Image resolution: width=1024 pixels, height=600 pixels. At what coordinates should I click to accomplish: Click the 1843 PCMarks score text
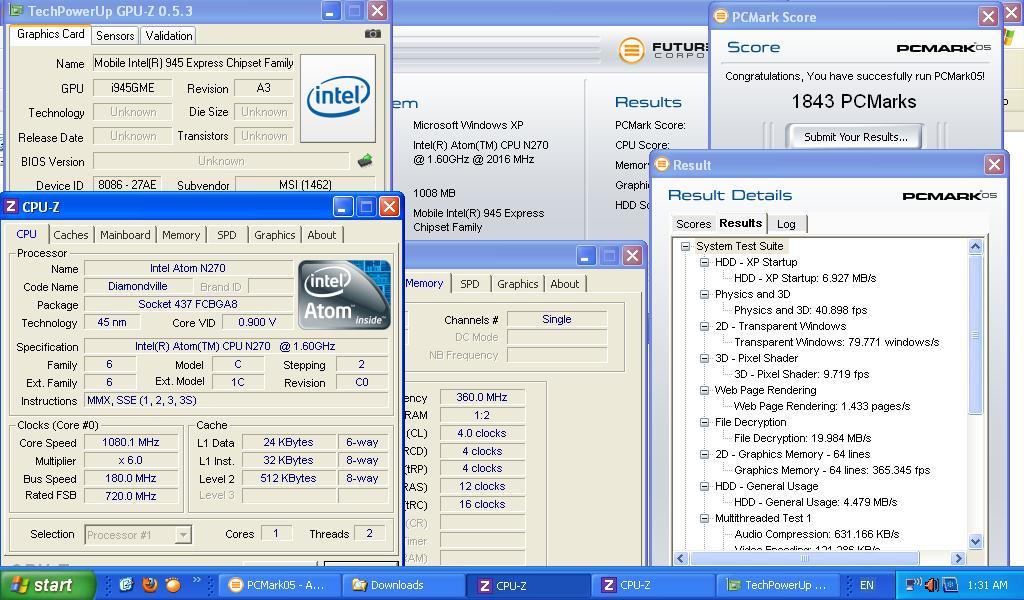pyautogui.click(x=854, y=101)
